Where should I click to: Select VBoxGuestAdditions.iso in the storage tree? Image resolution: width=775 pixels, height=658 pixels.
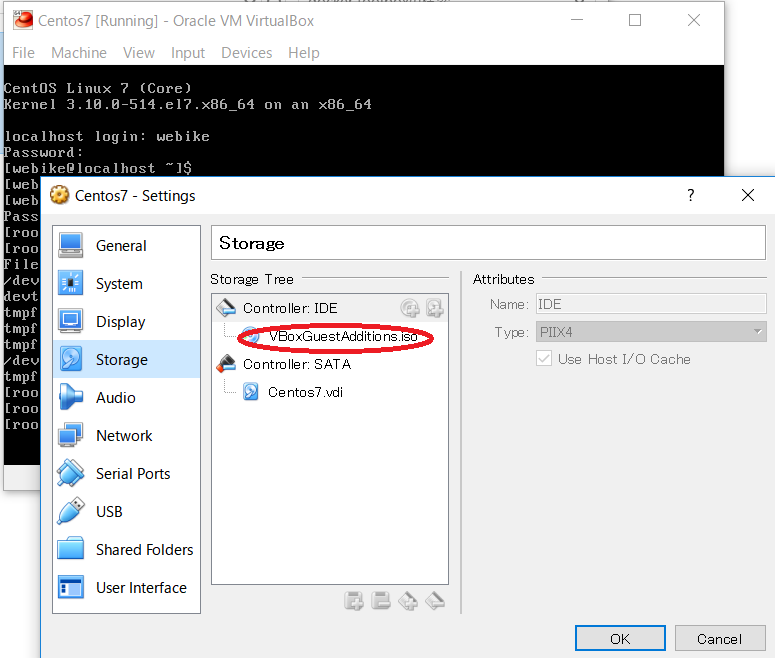pyautogui.click(x=344, y=336)
